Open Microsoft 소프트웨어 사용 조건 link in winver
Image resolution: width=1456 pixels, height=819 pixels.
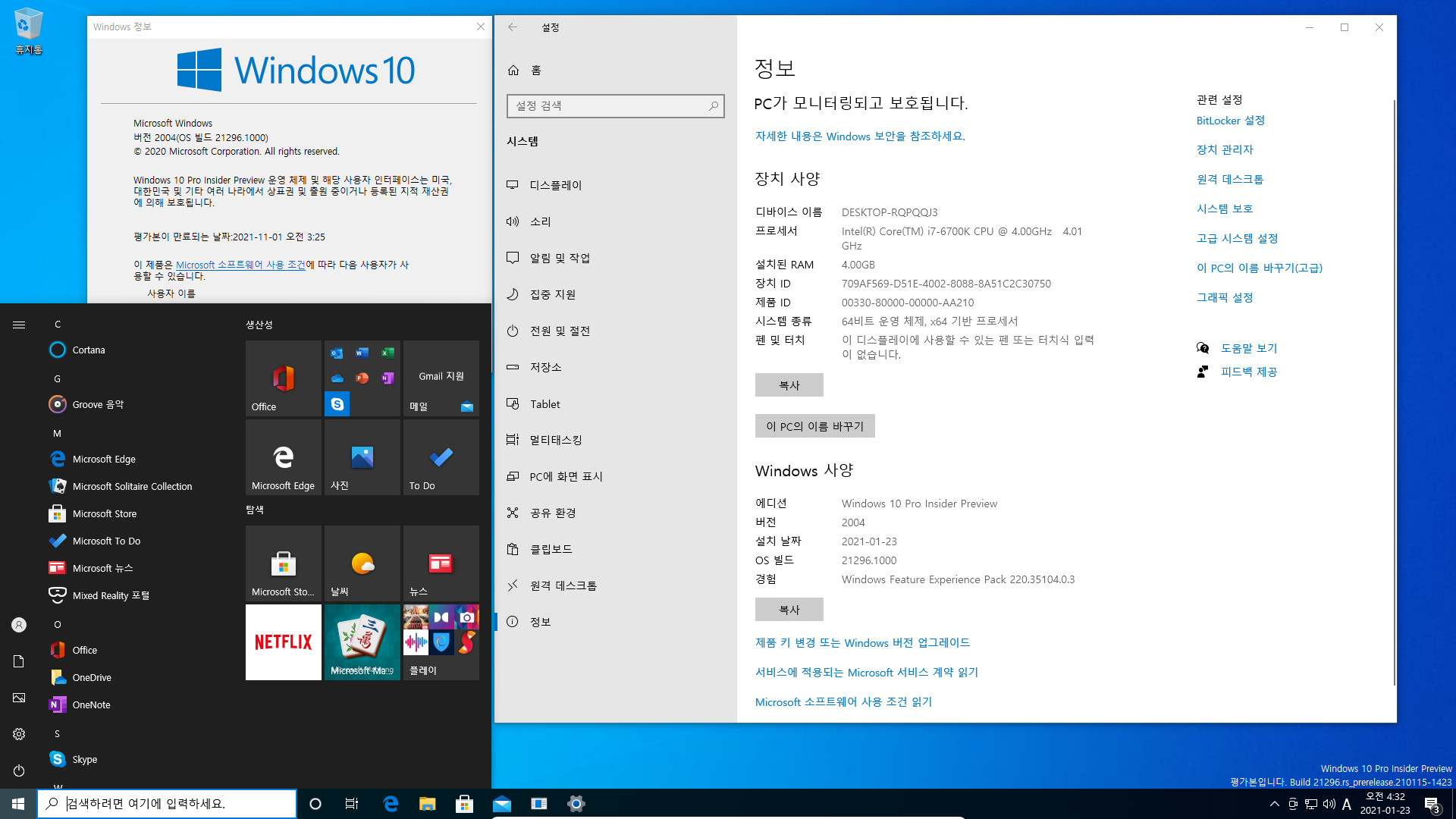pos(240,265)
